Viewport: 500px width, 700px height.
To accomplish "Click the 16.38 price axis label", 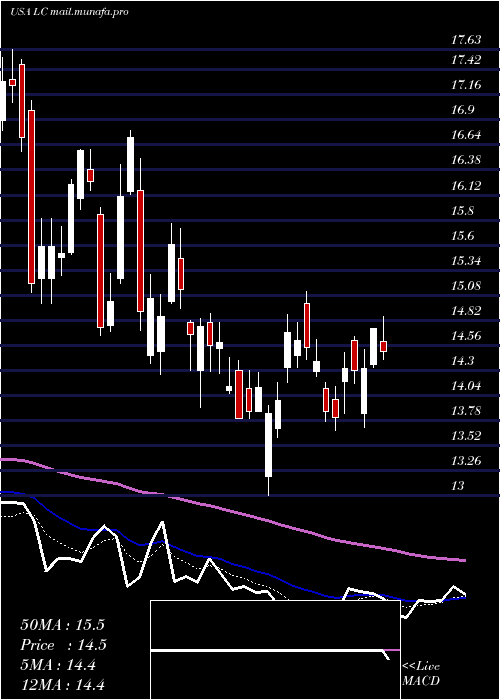I will tap(466, 160).
